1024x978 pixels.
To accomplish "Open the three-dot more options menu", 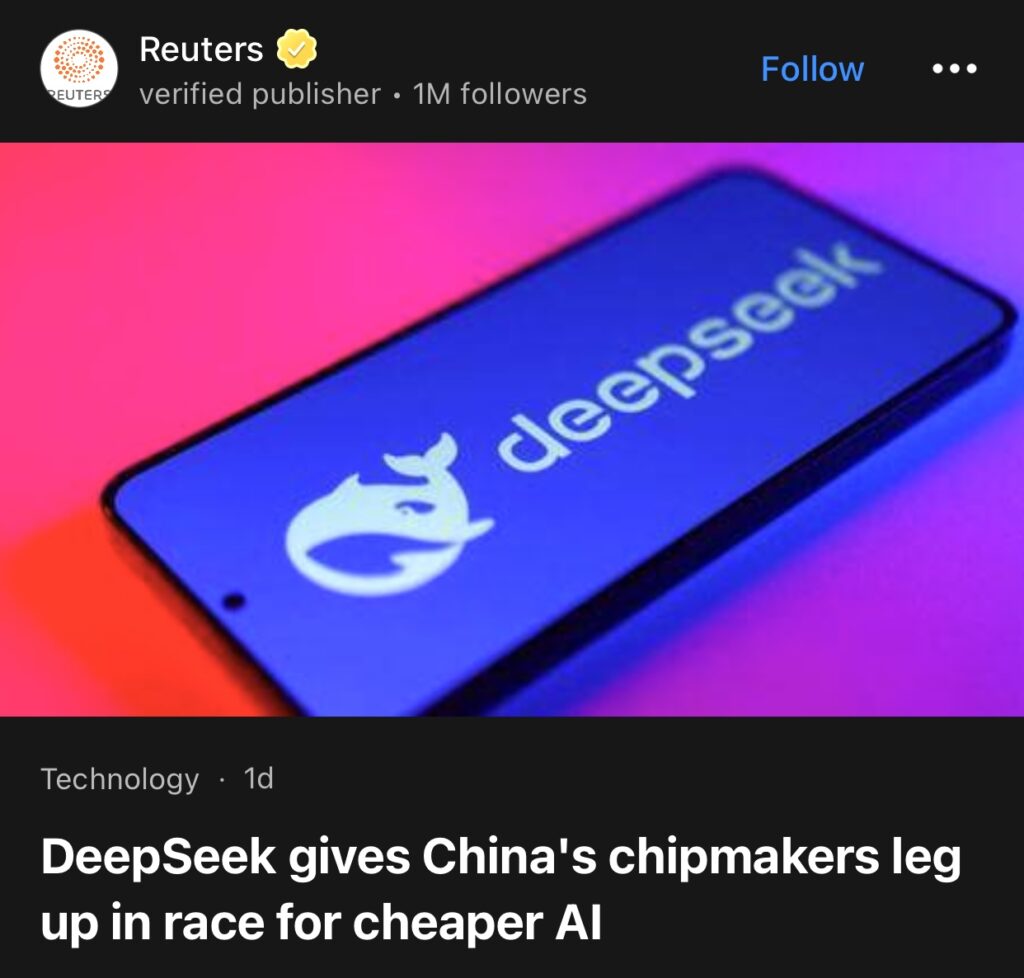I will click(x=955, y=69).
